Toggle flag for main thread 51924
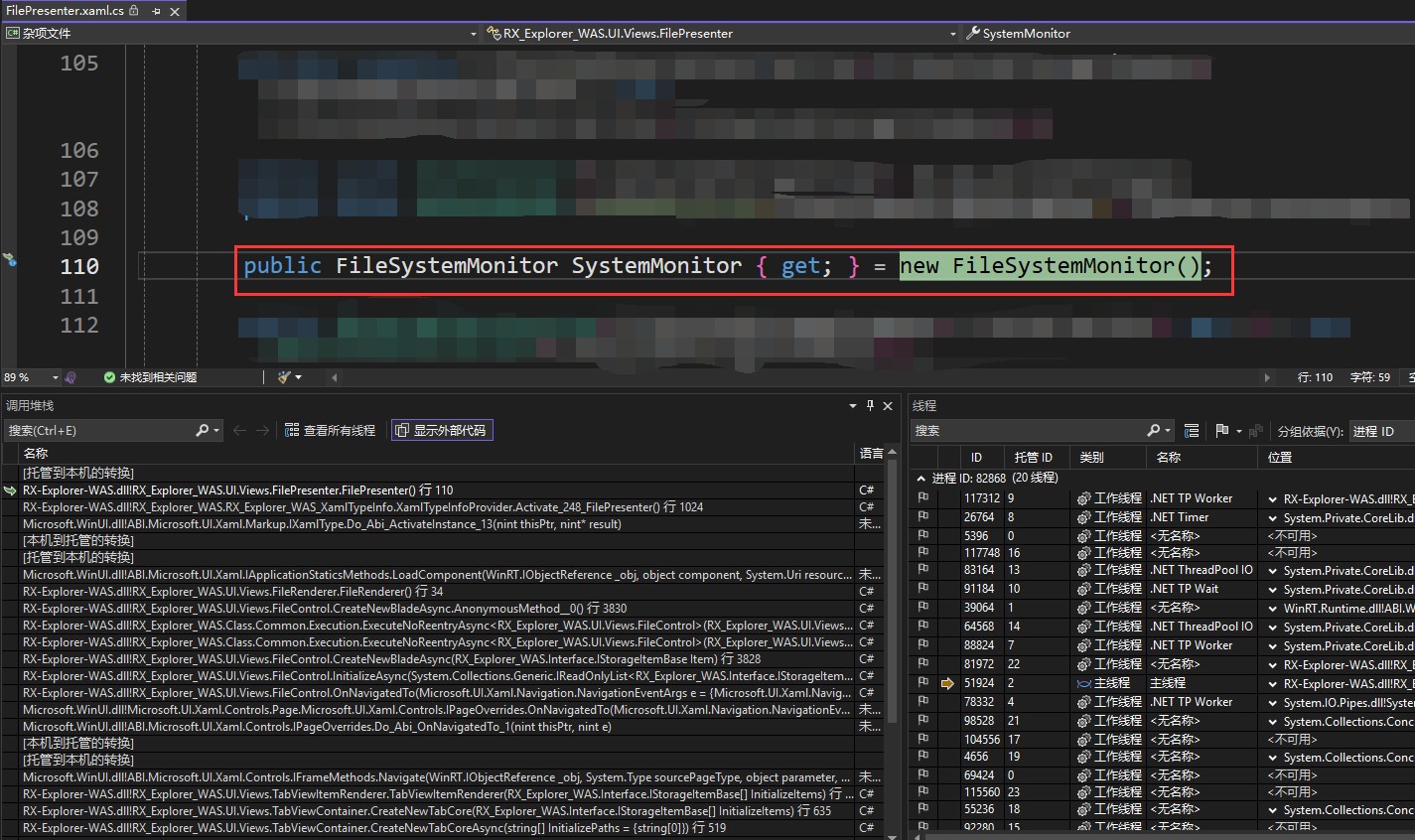1415x840 pixels. (922, 683)
